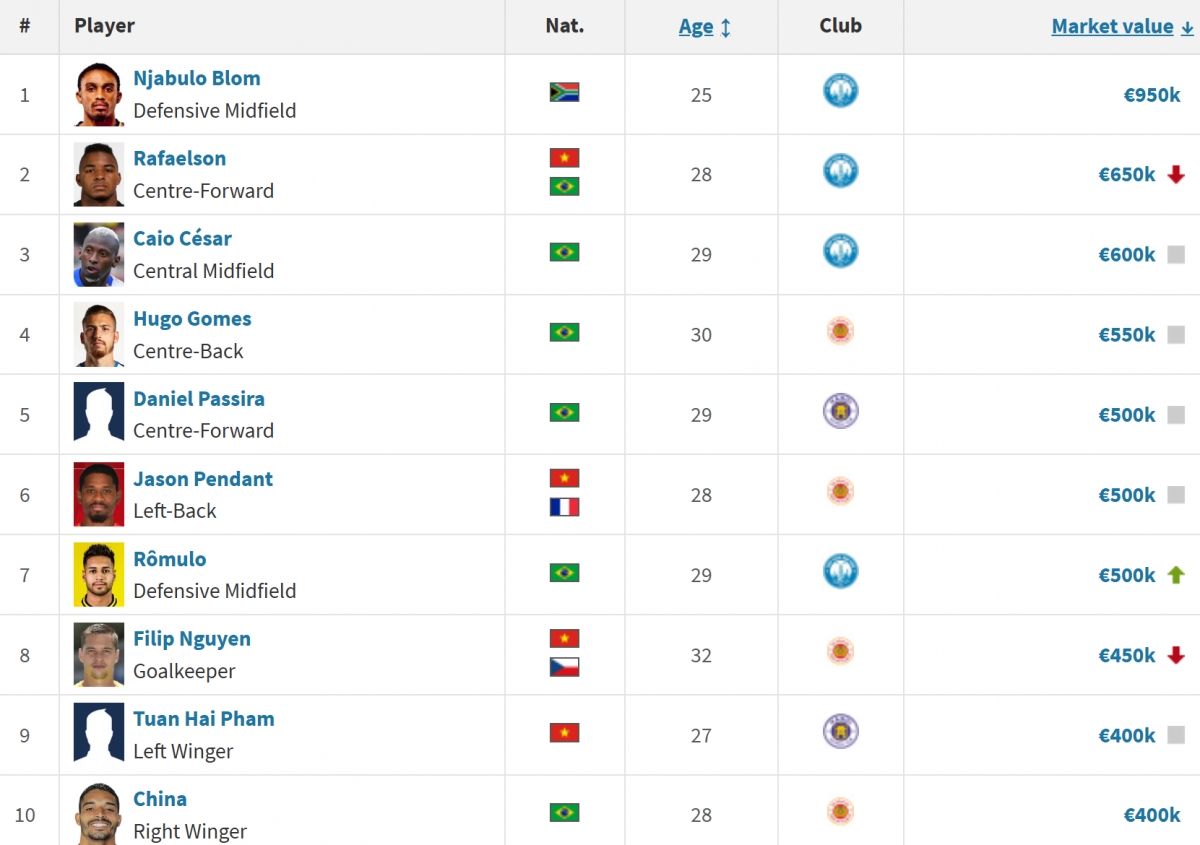
Task: Click the sort arrows beside Age
Action: [726, 28]
